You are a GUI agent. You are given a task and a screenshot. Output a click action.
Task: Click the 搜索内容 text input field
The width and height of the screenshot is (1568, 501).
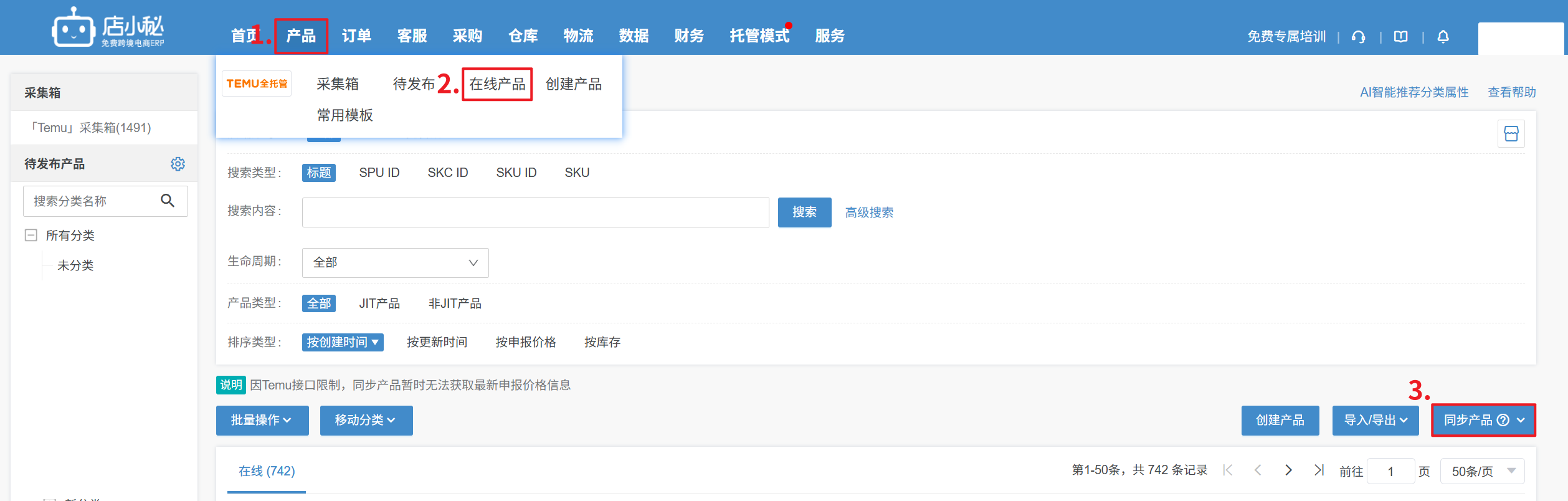pyautogui.click(x=535, y=212)
